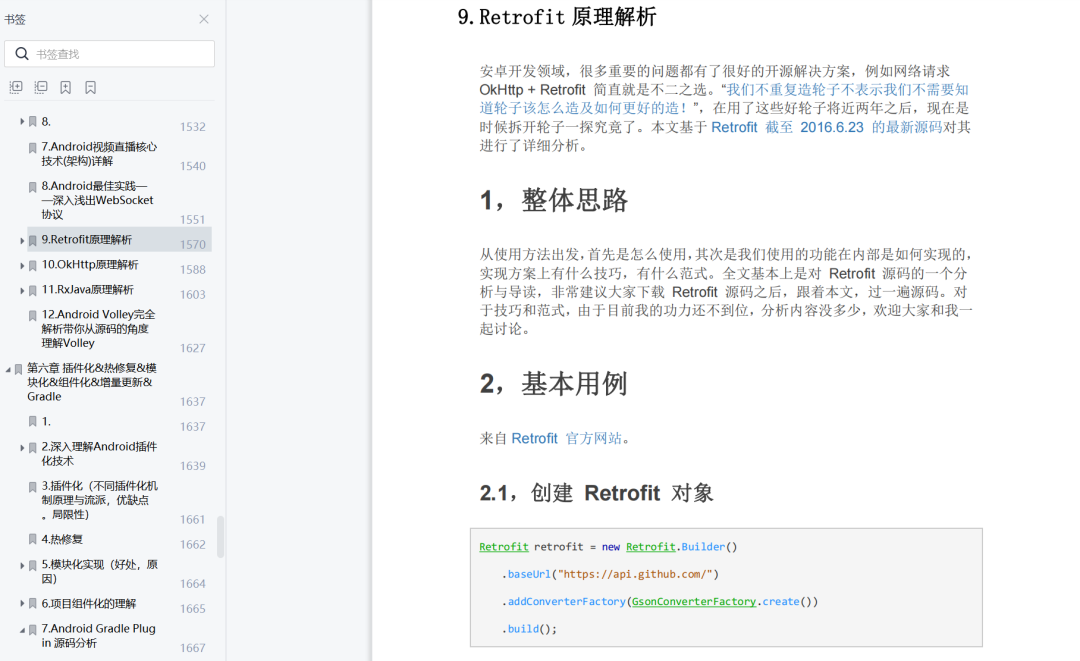This screenshot has width=1080, height=661.
Task: Expand the 11.RxJava原理解析 bookmark
Action: click(22, 291)
